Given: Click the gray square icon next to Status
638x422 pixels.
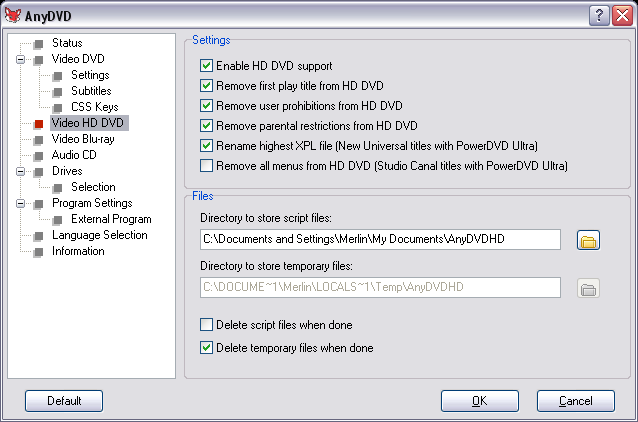Looking at the screenshot, I should point(39,44).
